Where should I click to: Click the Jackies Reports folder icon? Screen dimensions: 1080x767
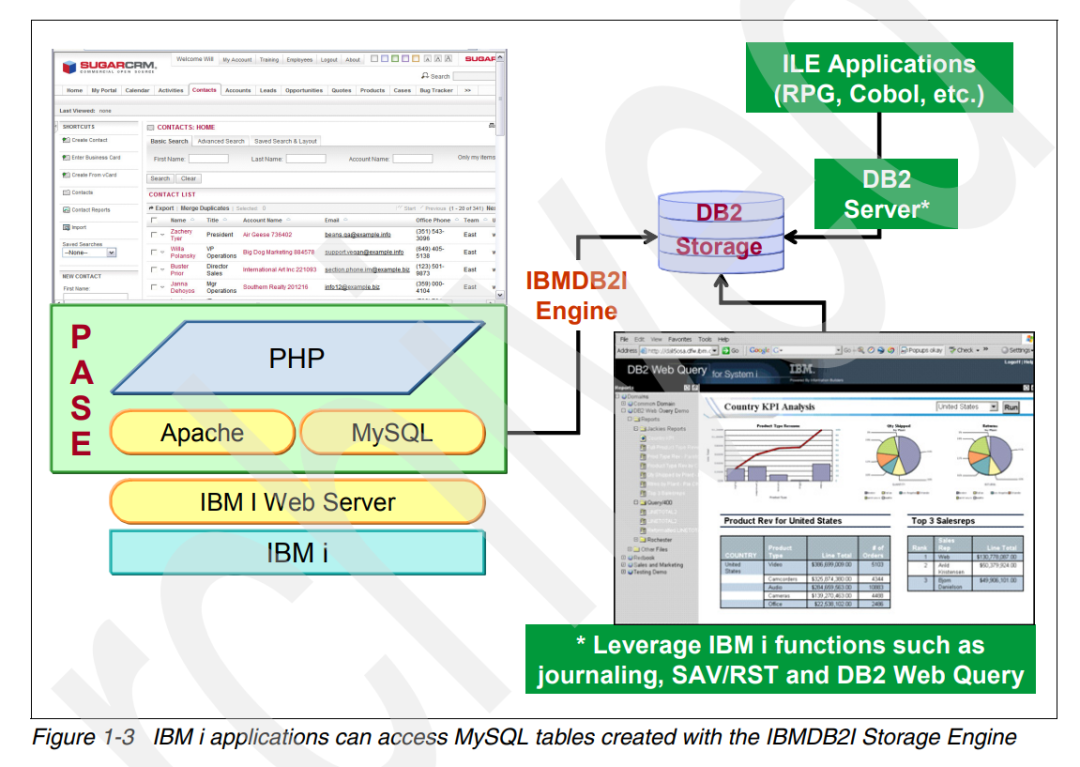coord(642,428)
